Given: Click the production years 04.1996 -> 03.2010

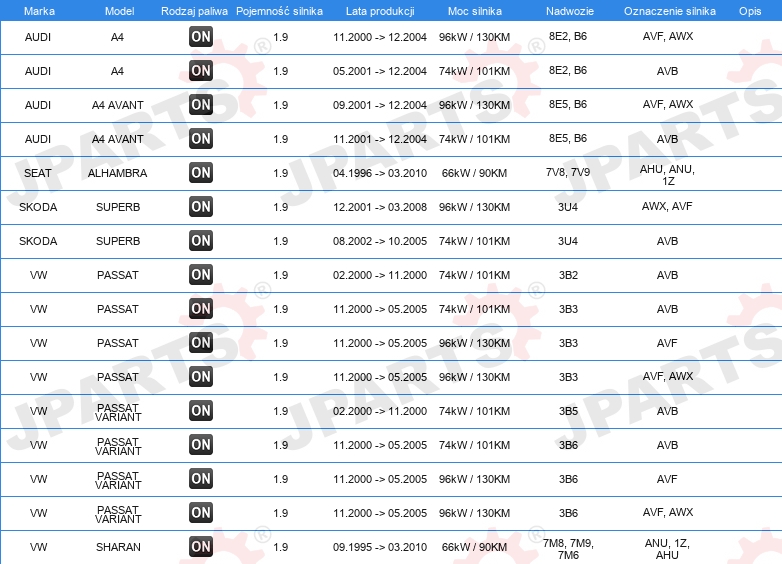Looking at the screenshot, I should tap(380, 173).
